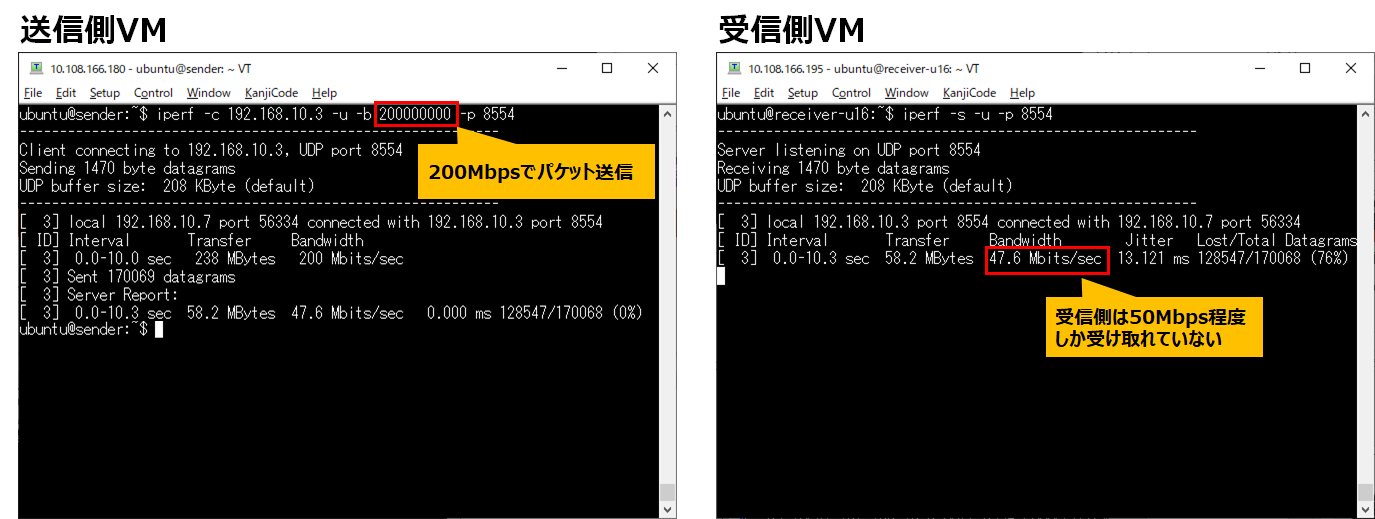The height and width of the screenshot is (519, 1375).
Task: Click 'Client connecting to 192.168.10.3' line
Action: click(211, 150)
